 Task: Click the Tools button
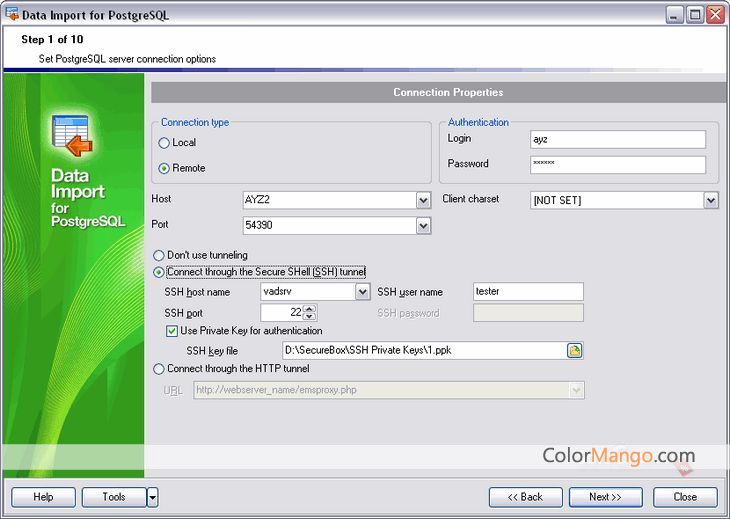[114, 497]
